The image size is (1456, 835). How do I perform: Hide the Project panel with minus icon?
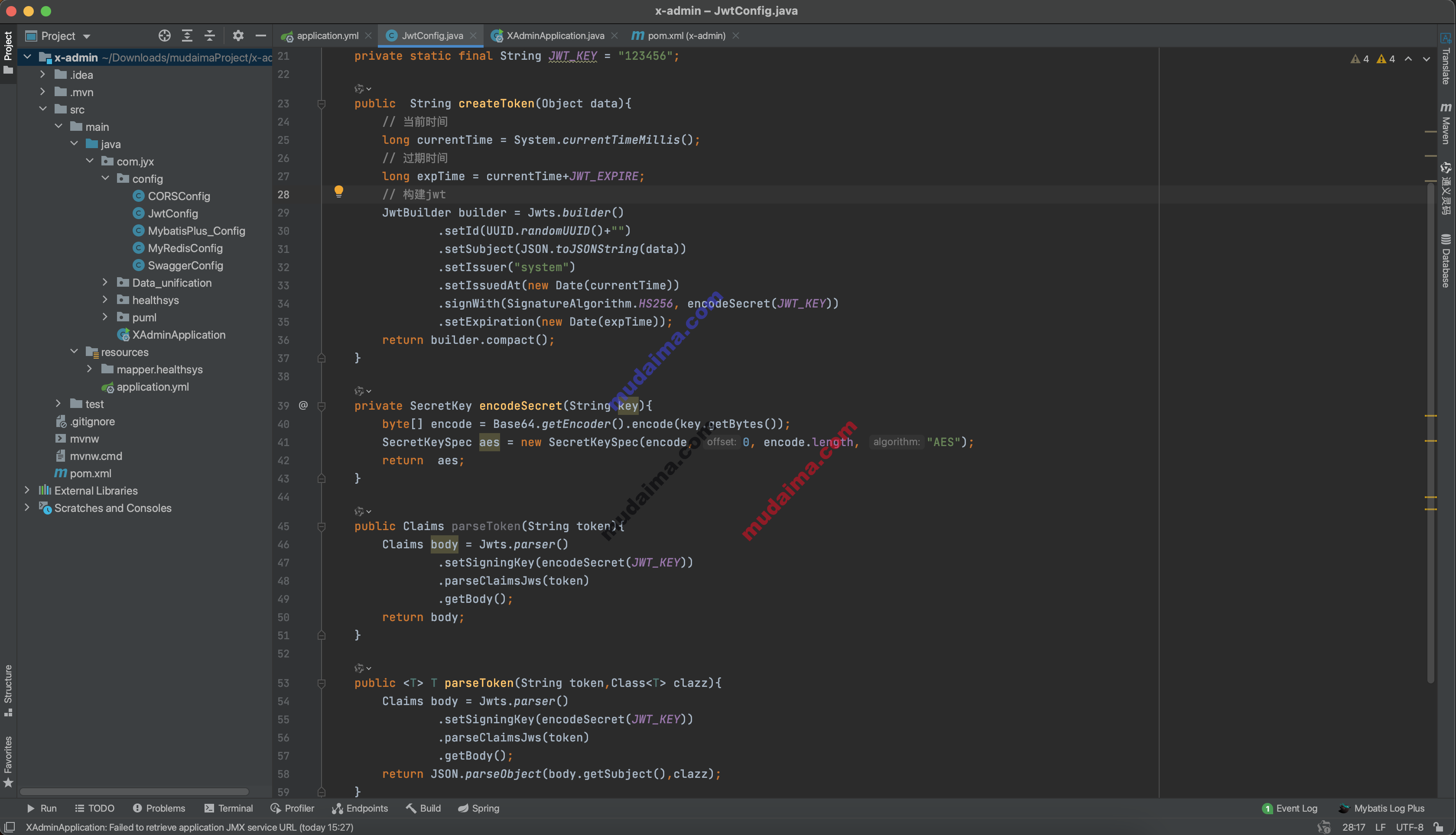tap(260, 36)
